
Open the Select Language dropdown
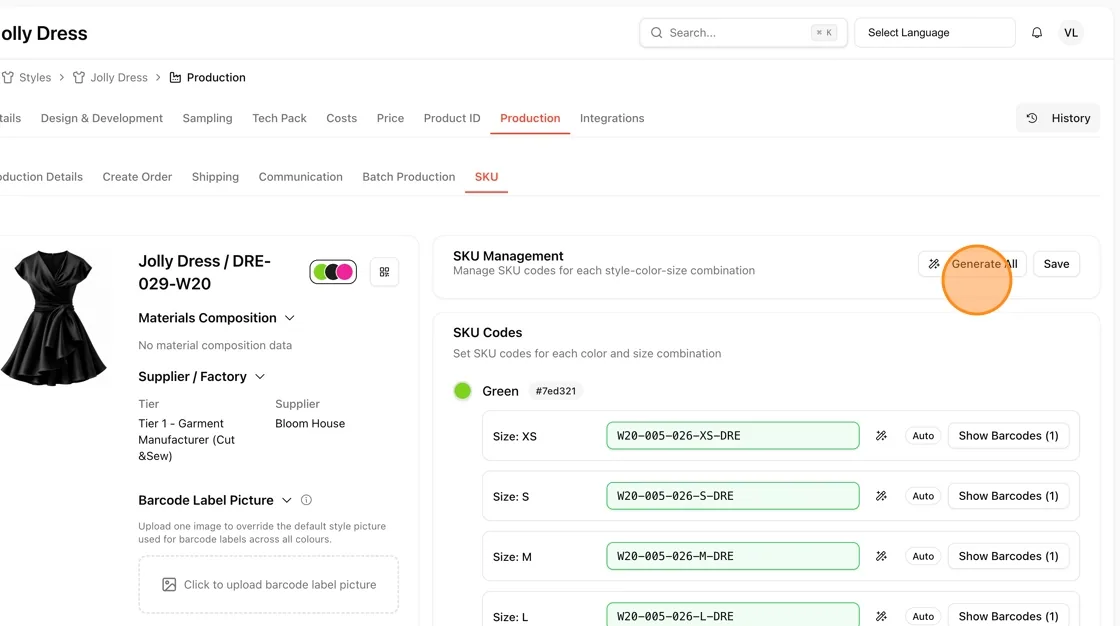934,33
